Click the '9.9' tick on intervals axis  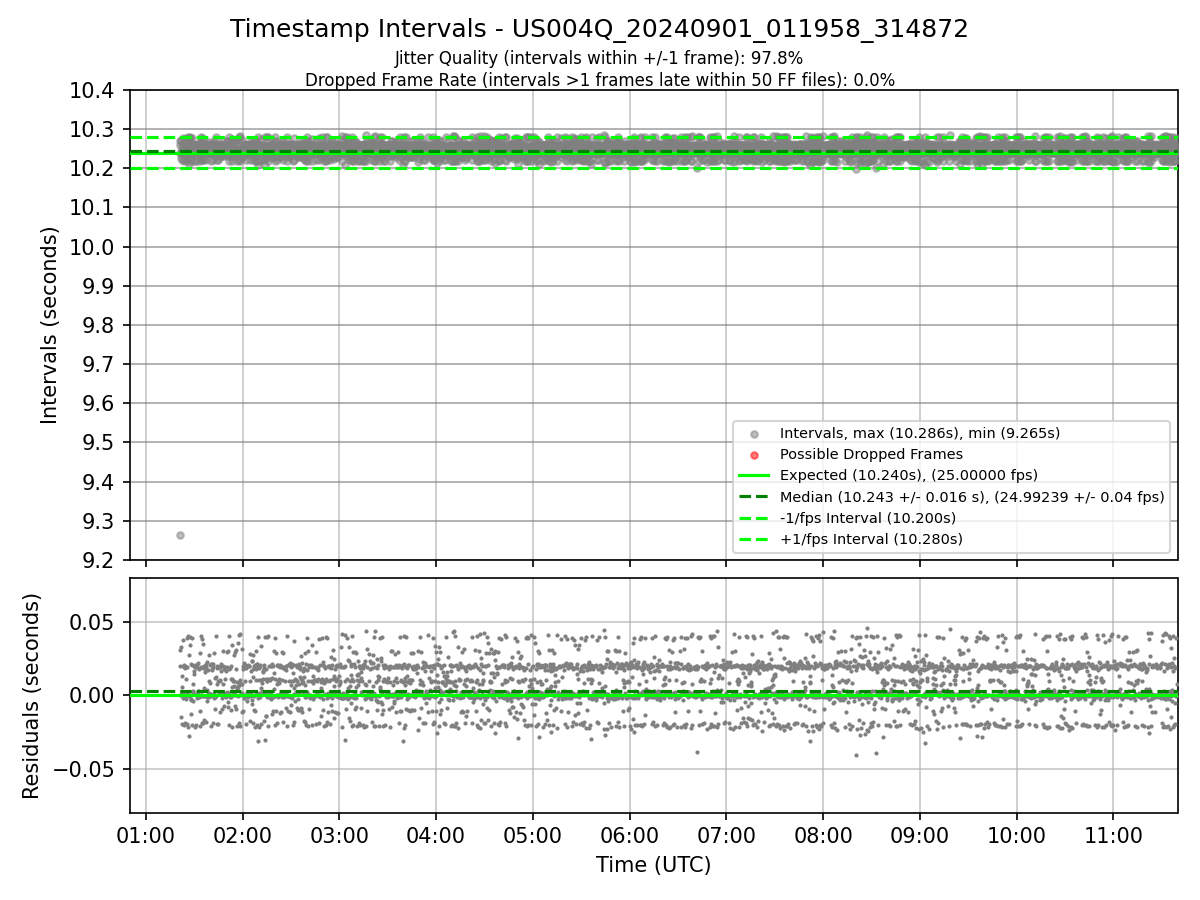99,287
